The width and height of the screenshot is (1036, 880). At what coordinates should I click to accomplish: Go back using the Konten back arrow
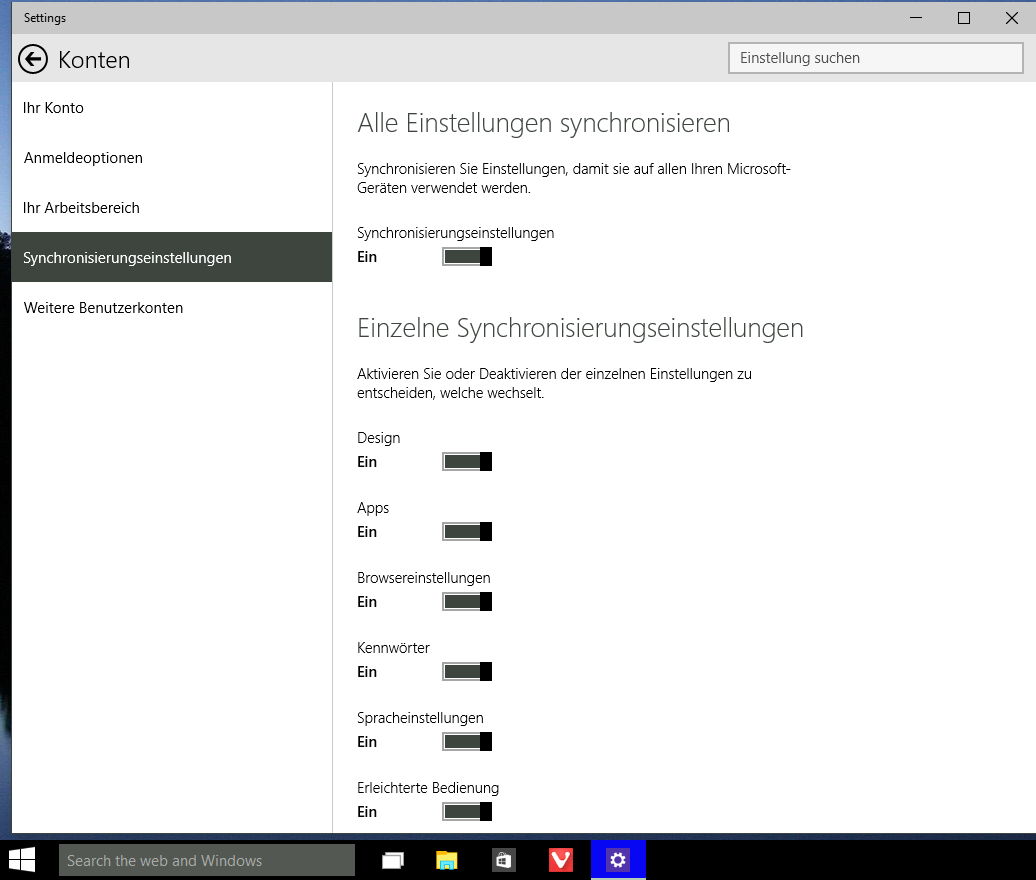point(32,59)
